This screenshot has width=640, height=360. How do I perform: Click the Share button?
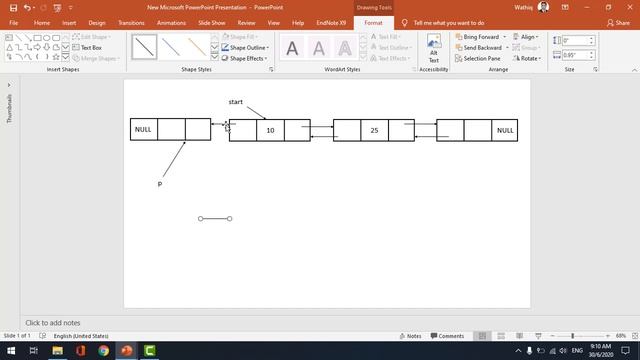pos(618,23)
